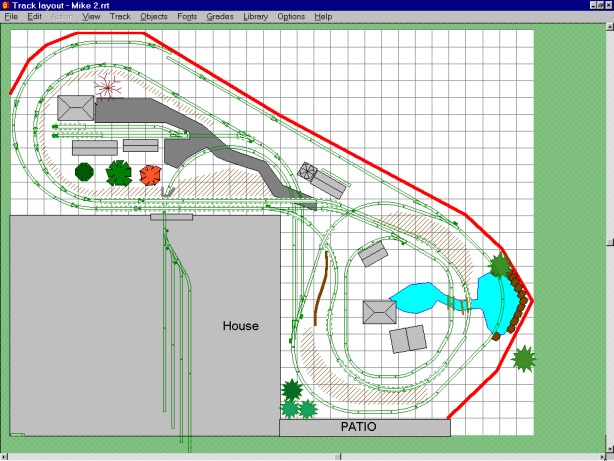The height and width of the screenshot is (461, 614).
Task: Select the hip-roof building near red tree
Action: [x=76, y=108]
